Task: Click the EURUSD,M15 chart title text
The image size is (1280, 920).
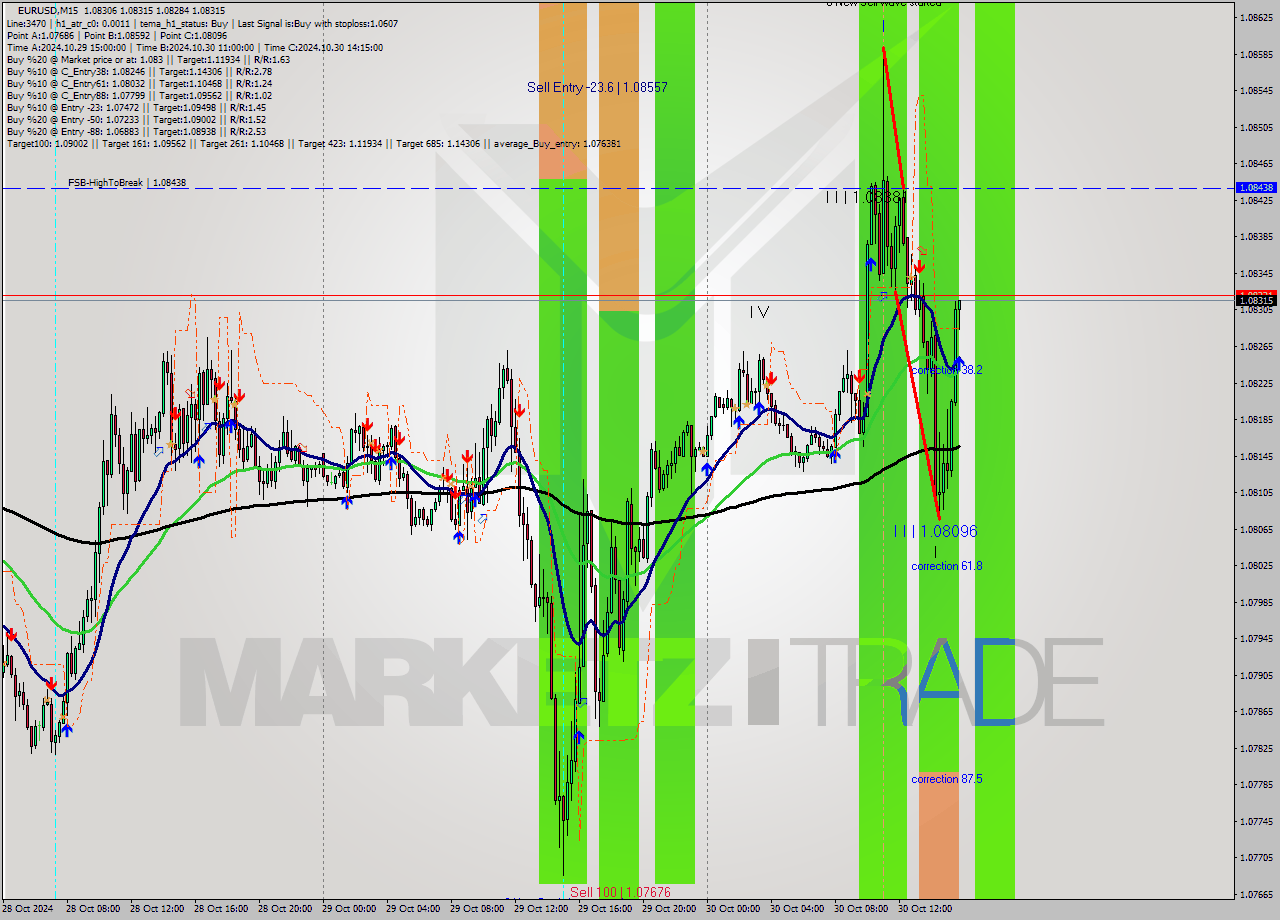Action: 49,10
